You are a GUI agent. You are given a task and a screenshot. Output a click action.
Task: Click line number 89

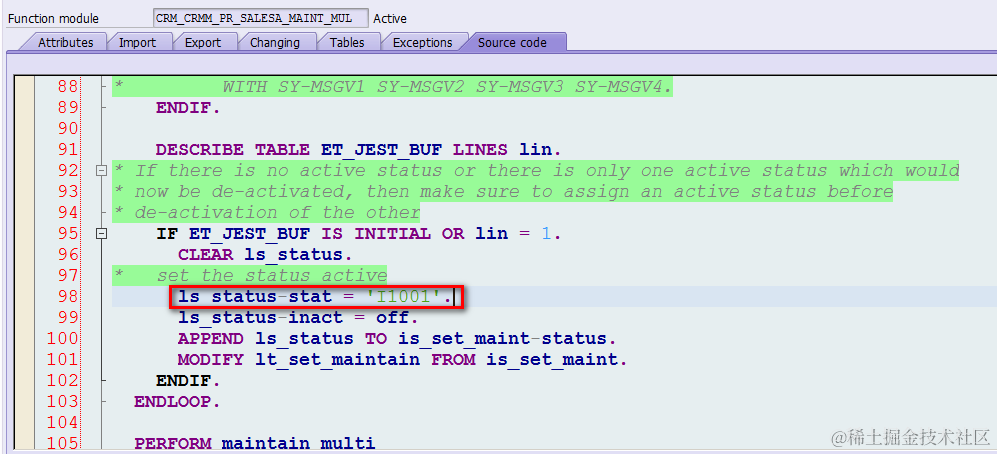[68, 107]
